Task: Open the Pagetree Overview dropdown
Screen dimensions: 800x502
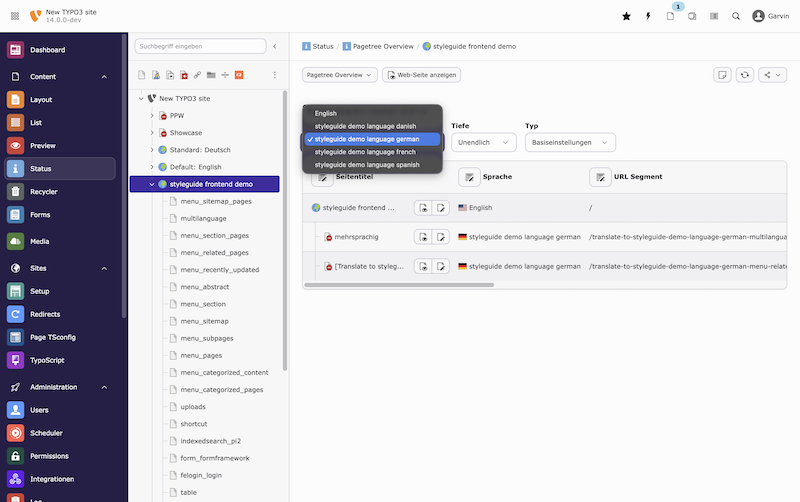Action: pyautogui.click(x=339, y=75)
